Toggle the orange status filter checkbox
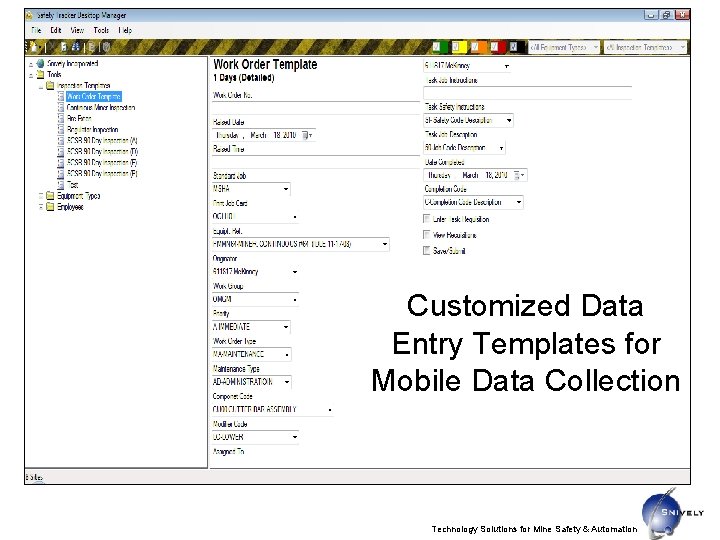This screenshot has width=720, height=540. click(475, 47)
